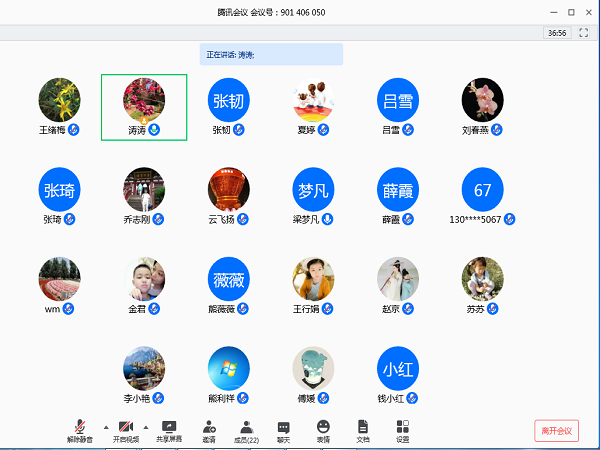Click the active mic icon beside 梁梦凡
Image resolution: width=600 pixels, height=450 pixels.
327,219
